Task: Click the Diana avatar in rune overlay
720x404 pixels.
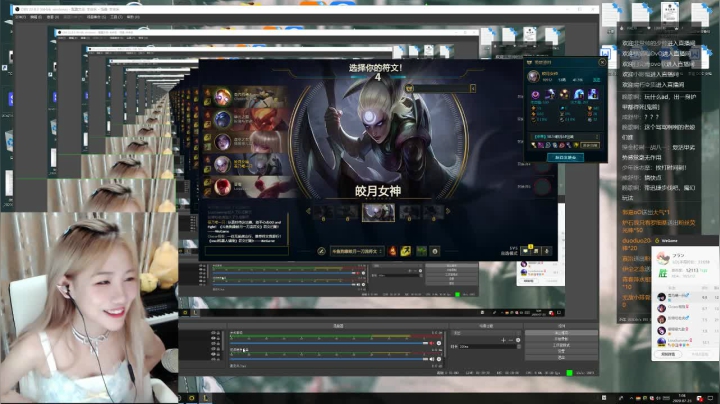Action: 533,76
